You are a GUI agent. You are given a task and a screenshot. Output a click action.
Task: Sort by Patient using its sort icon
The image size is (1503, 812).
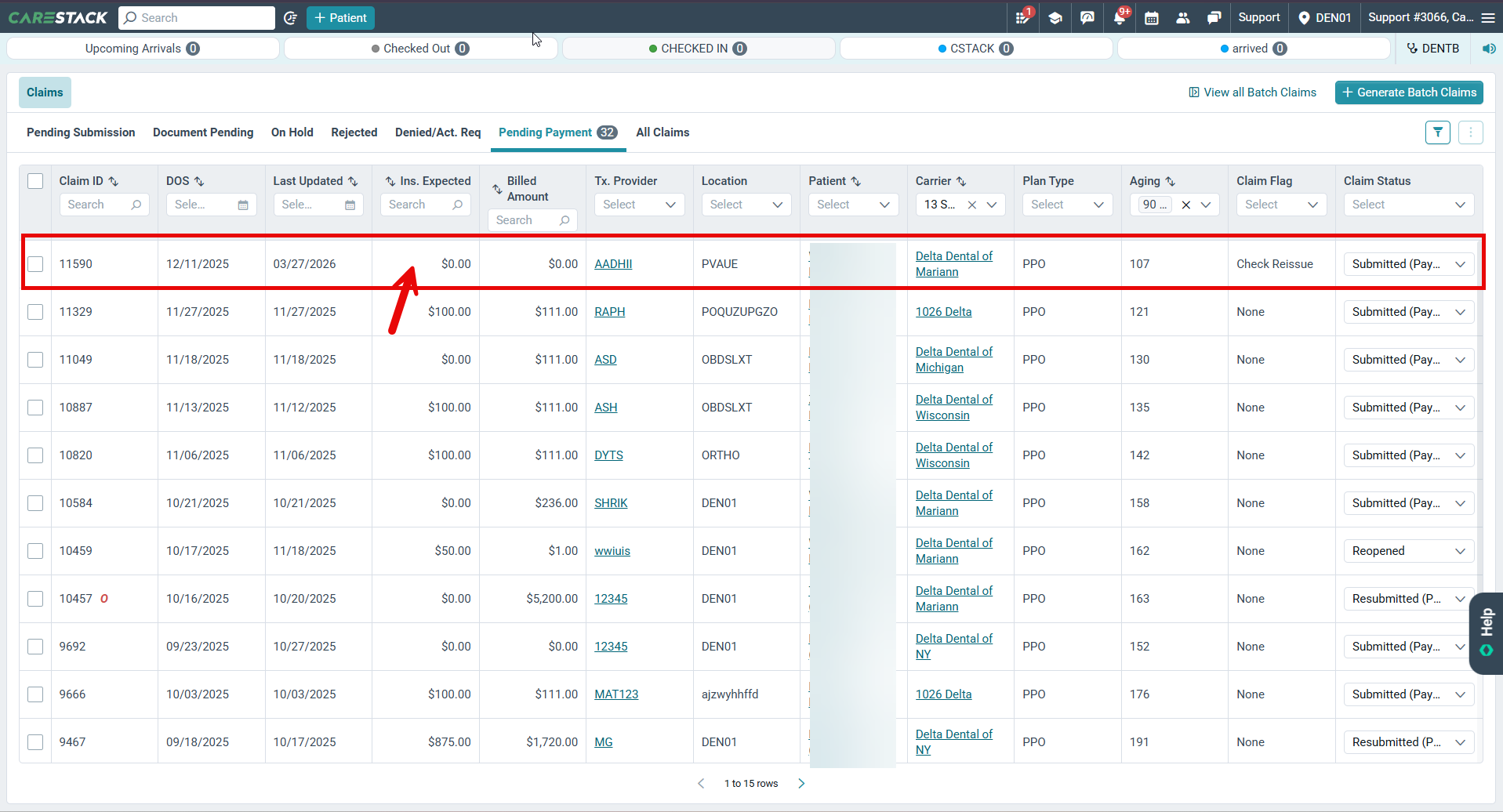click(856, 181)
